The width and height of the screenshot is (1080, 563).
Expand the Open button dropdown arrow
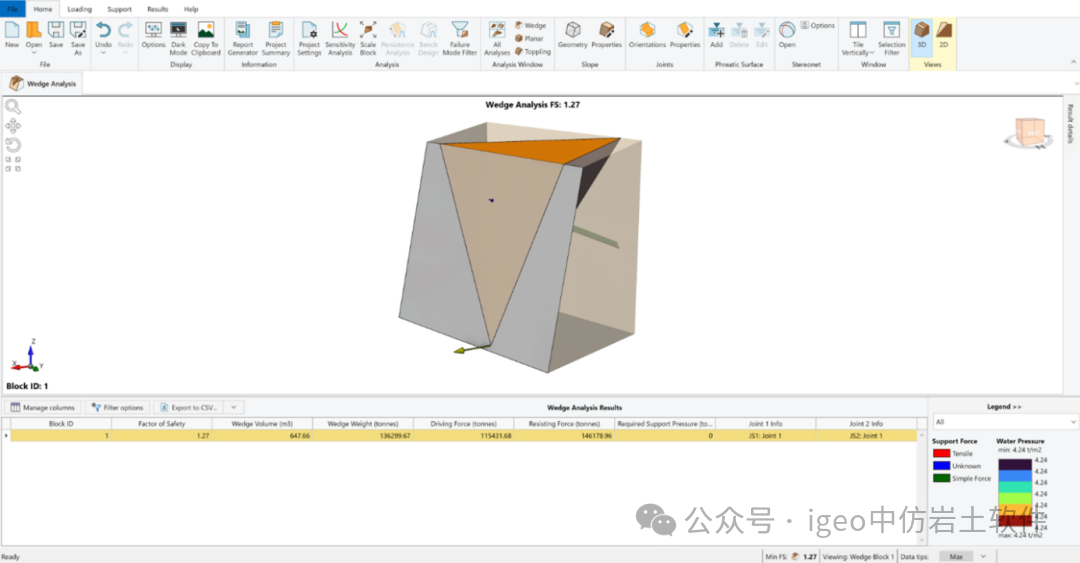(34, 52)
